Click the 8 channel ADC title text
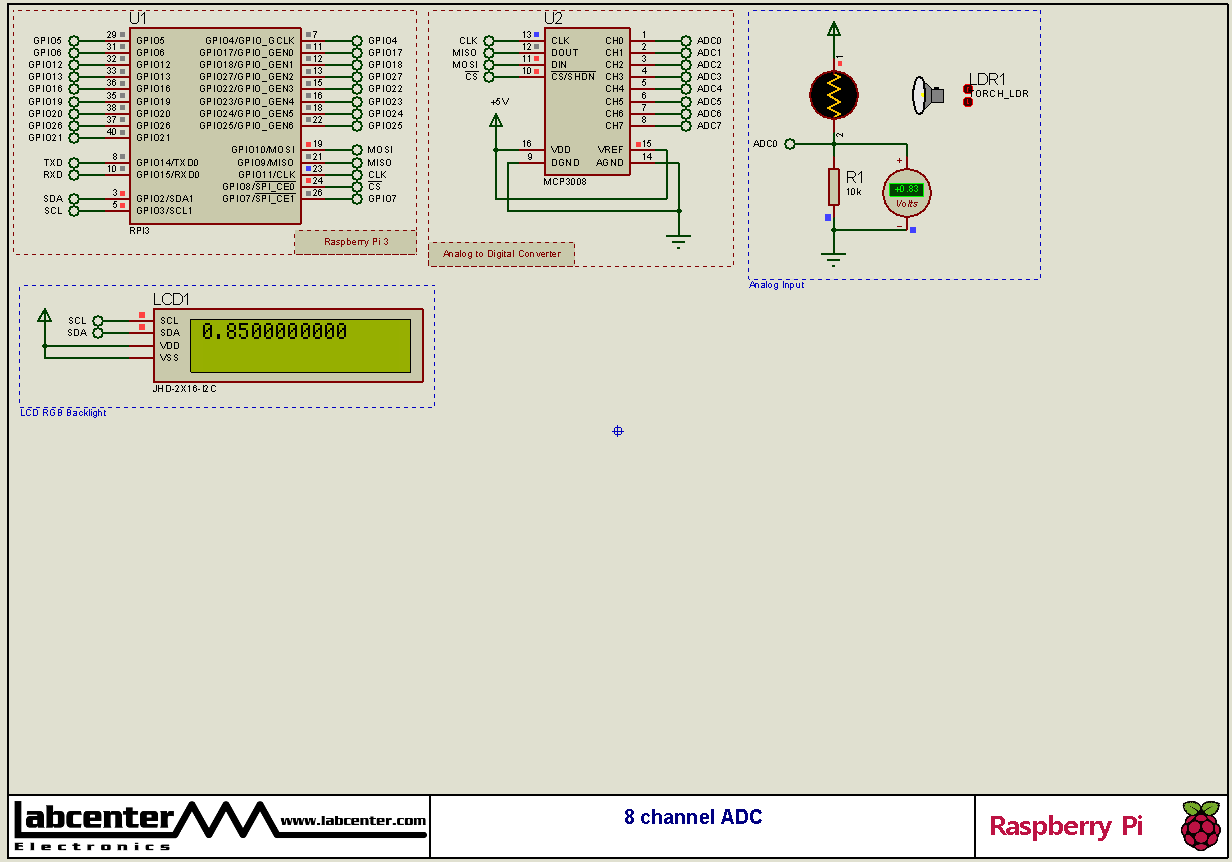This screenshot has height=862, width=1232. [x=694, y=817]
